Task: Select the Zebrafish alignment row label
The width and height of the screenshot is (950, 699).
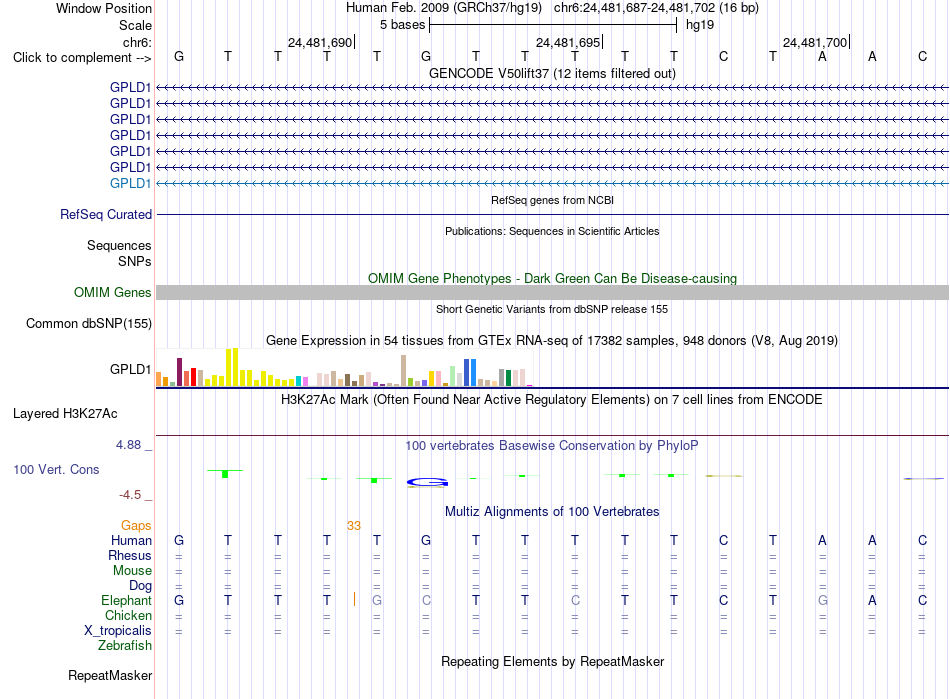Action: pyautogui.click(x=125, y=646)
